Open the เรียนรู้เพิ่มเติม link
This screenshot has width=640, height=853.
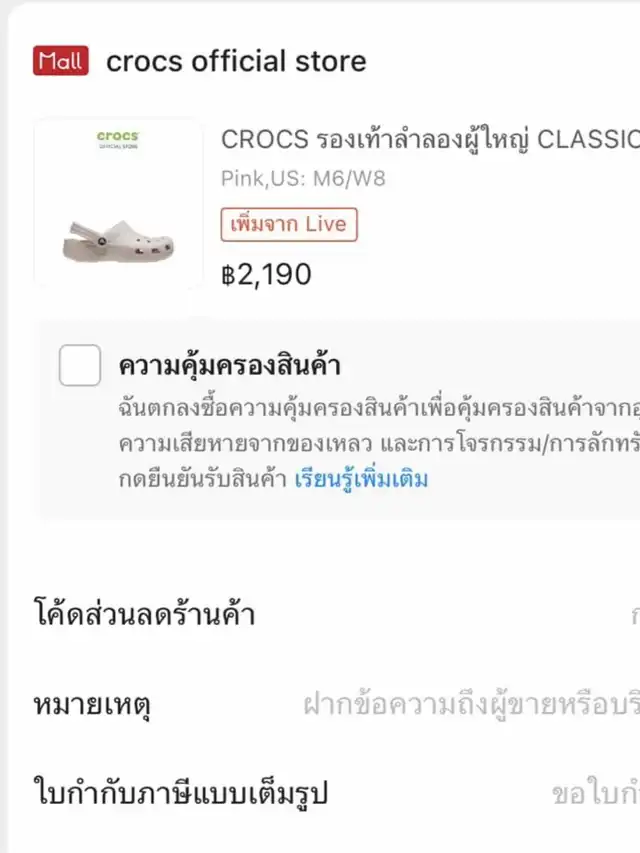coord(361,479)
